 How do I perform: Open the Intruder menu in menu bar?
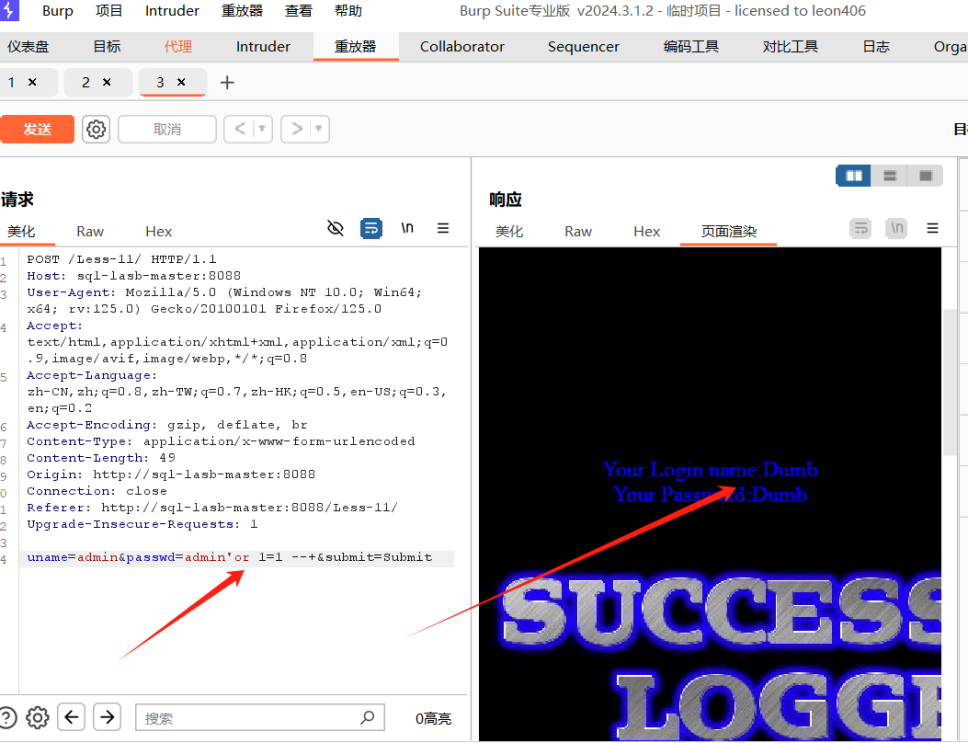tap(172, 11)
